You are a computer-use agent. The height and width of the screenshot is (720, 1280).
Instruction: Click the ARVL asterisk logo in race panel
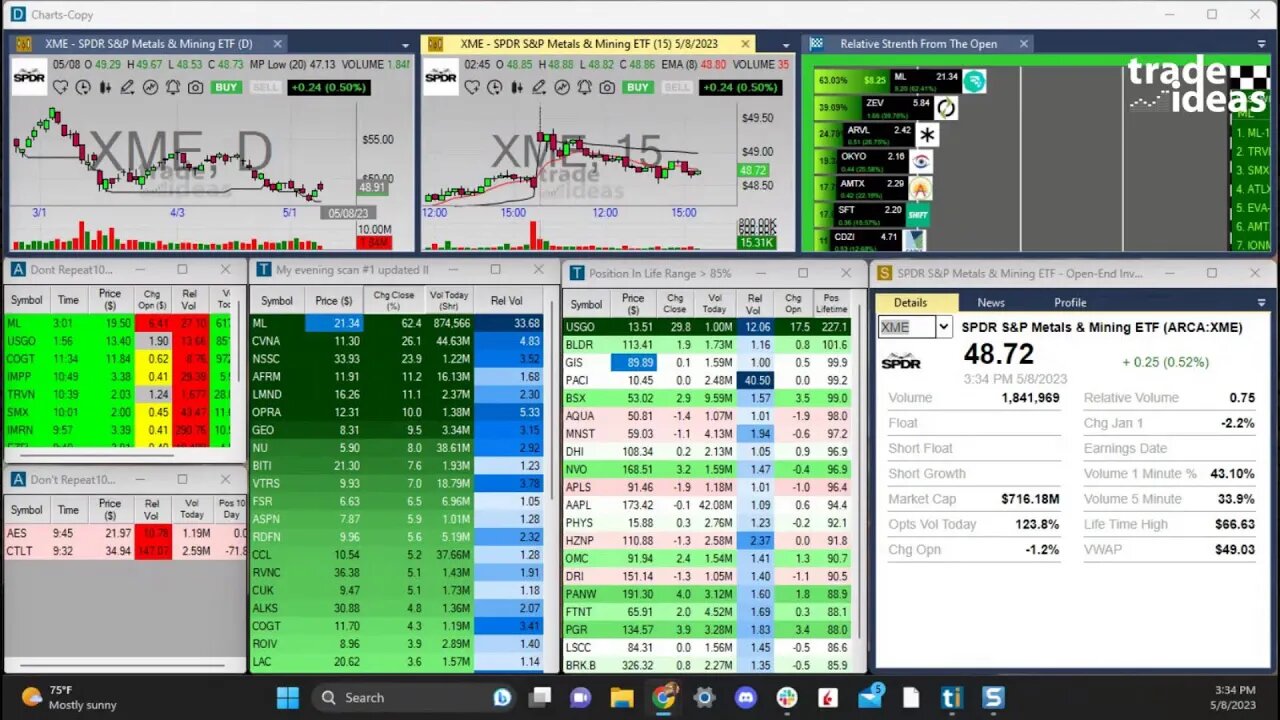[927, 134]
